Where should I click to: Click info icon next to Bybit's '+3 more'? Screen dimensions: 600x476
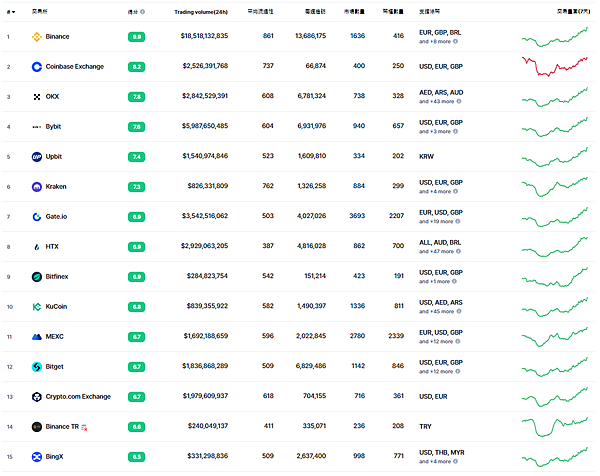coord(455,131)
